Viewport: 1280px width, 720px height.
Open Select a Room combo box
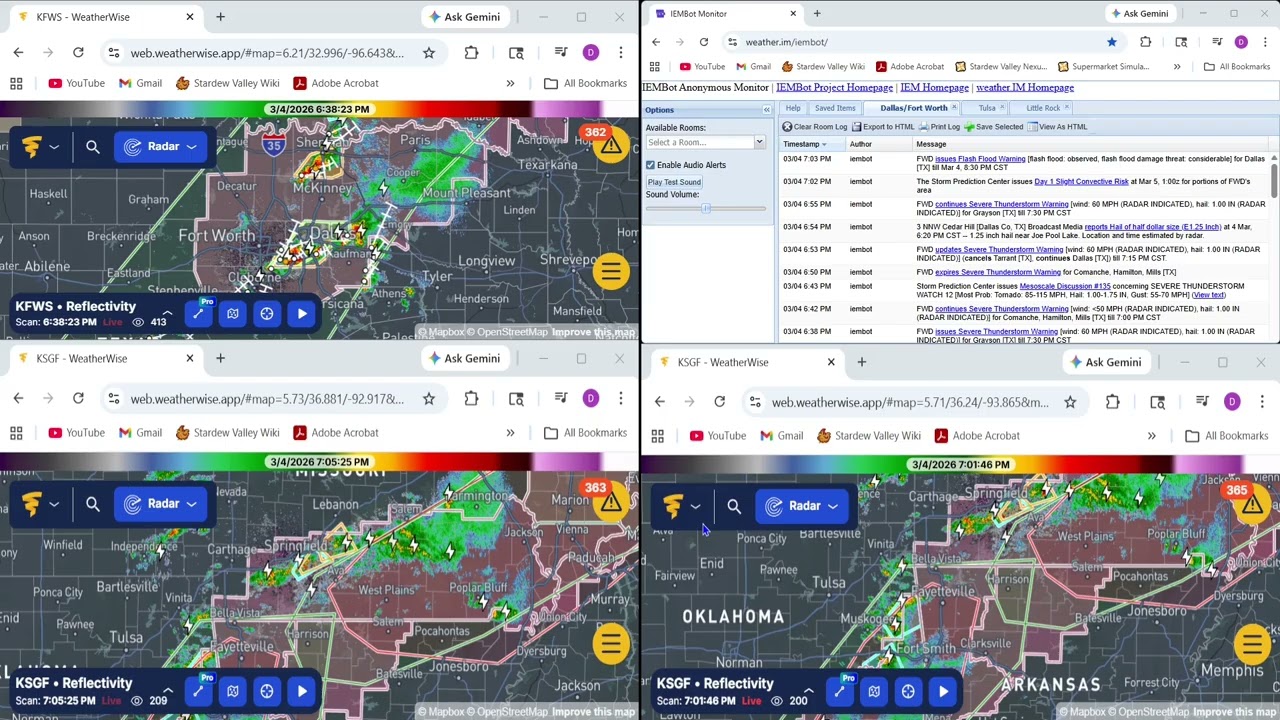tap(705, 142)
